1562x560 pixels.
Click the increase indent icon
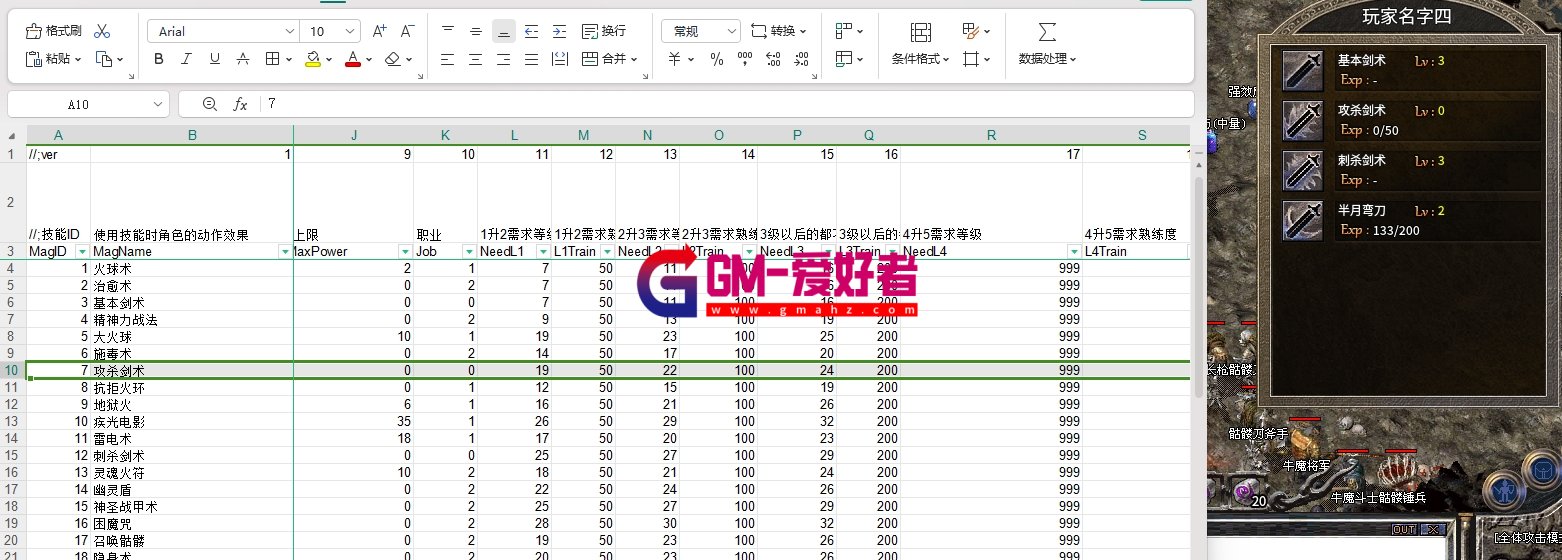(x=559, y=31)
